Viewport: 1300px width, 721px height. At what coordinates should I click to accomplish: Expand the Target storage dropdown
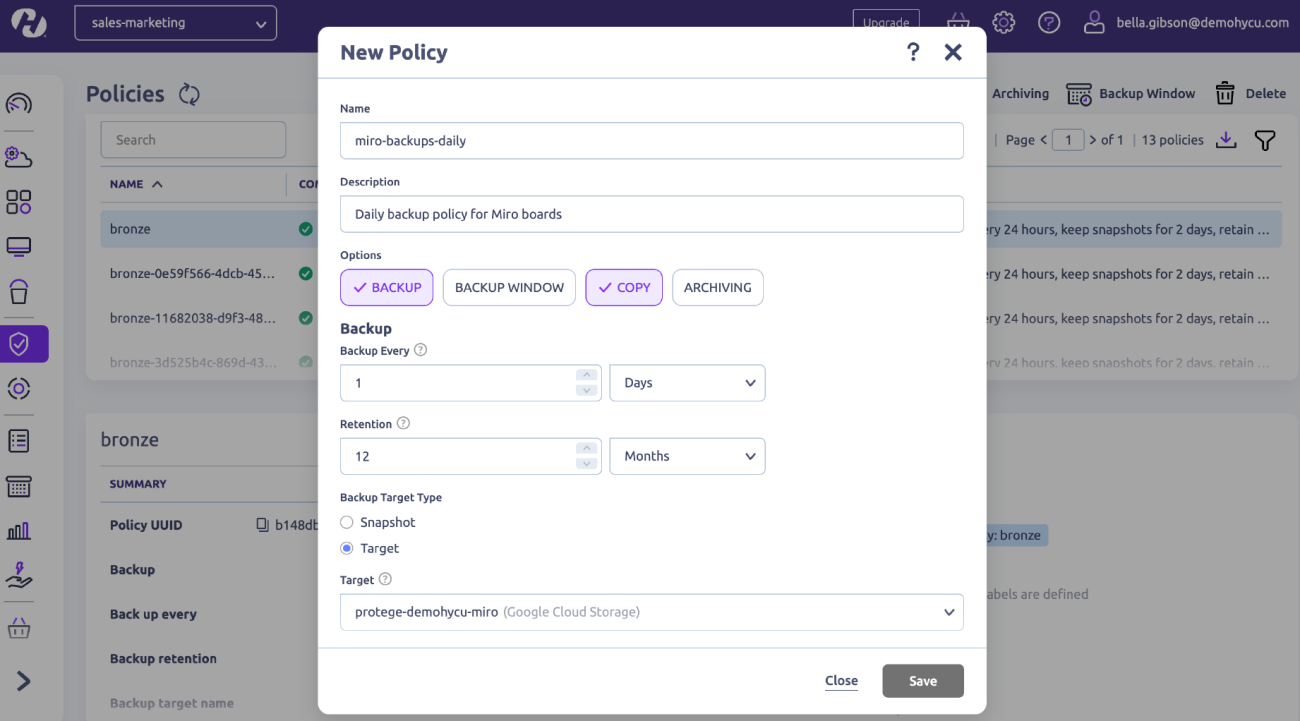pyautogui.click(x=651, y=612)
